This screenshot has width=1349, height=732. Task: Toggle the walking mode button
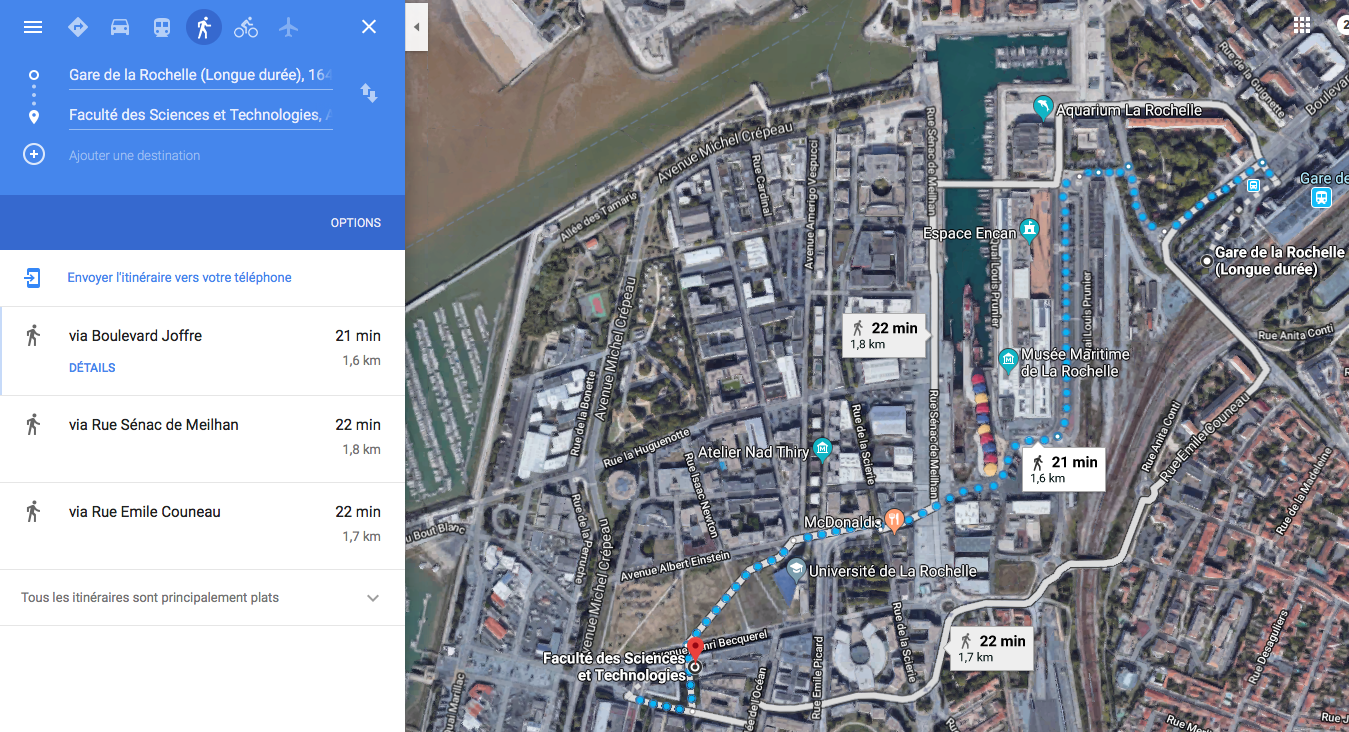click(204, 27)
